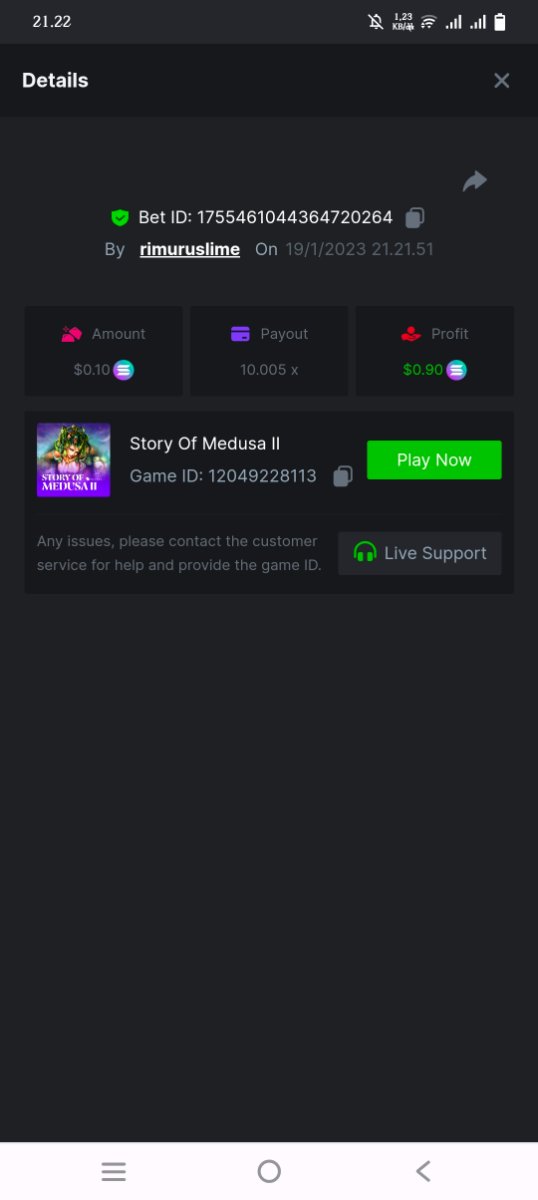The height and width of the screenshot is (1200, 538).
Task: Open the Story Of Medusa II thumbnail
Action: tap(74, 460)
